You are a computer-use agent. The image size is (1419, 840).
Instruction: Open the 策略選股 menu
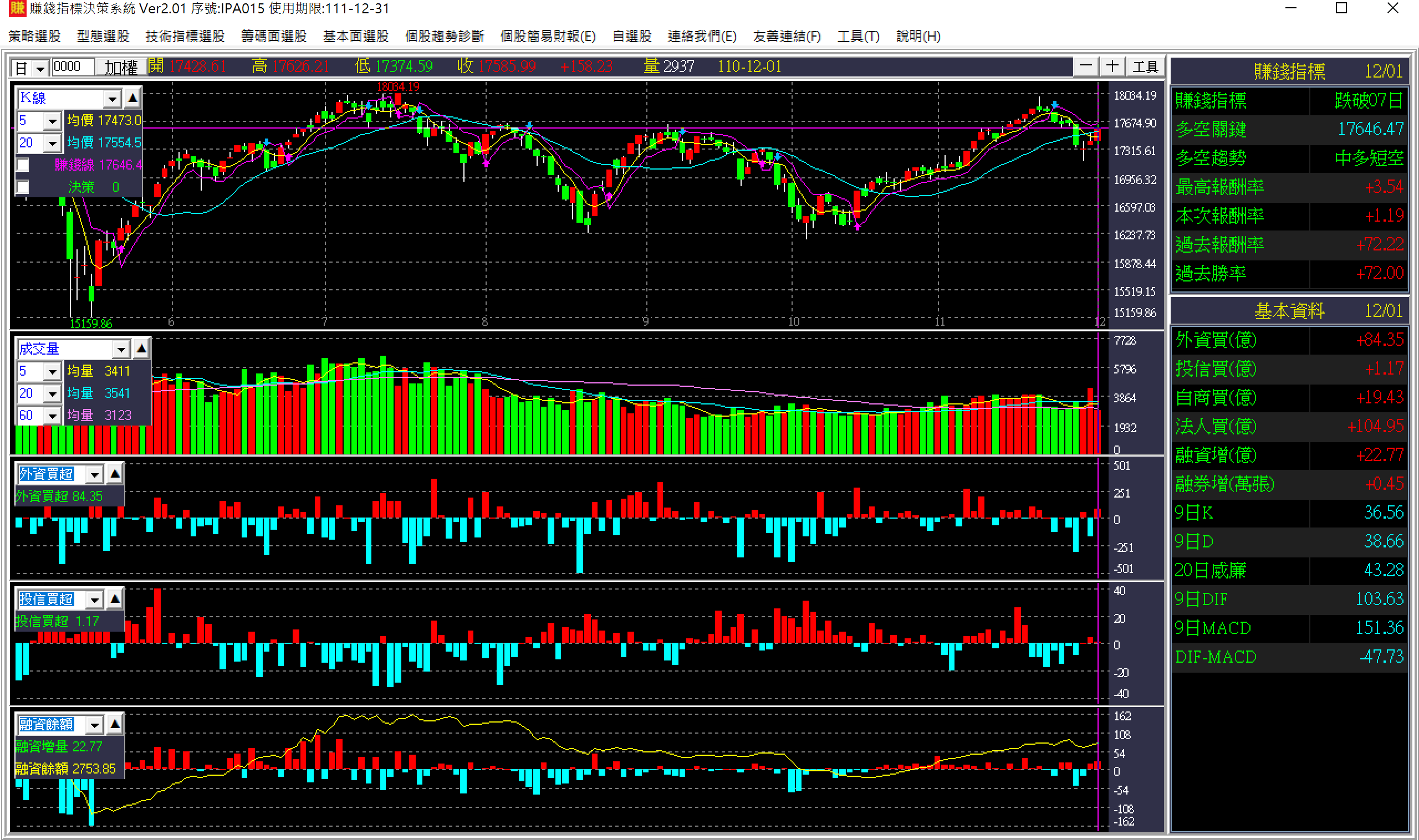pyautogui.click(x=34, y=36)
